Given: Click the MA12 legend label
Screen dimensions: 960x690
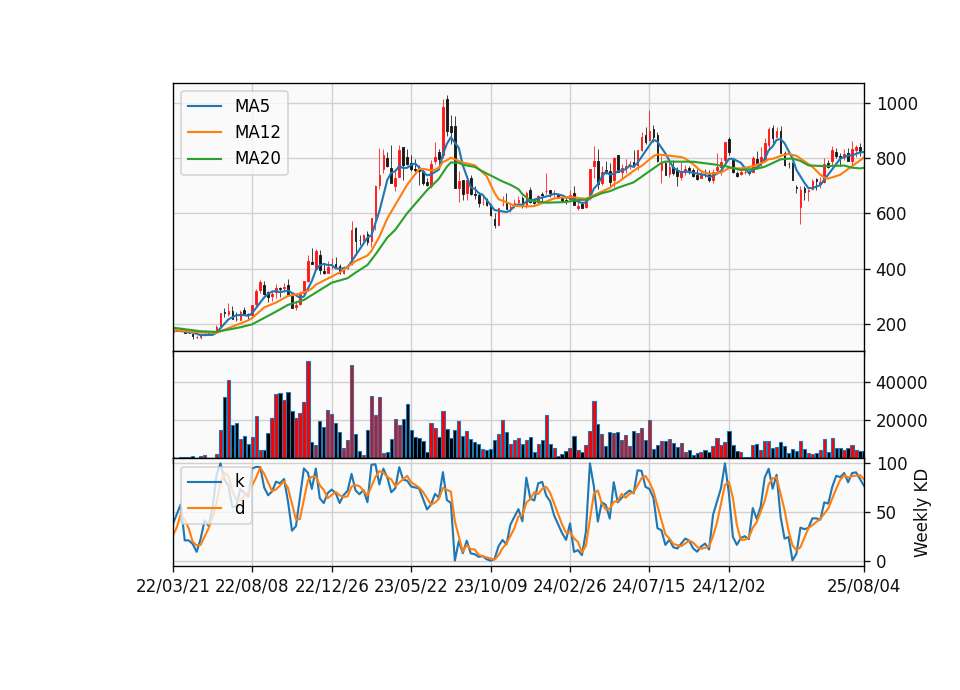Looking at the screenshot, I should coord(257,132).
